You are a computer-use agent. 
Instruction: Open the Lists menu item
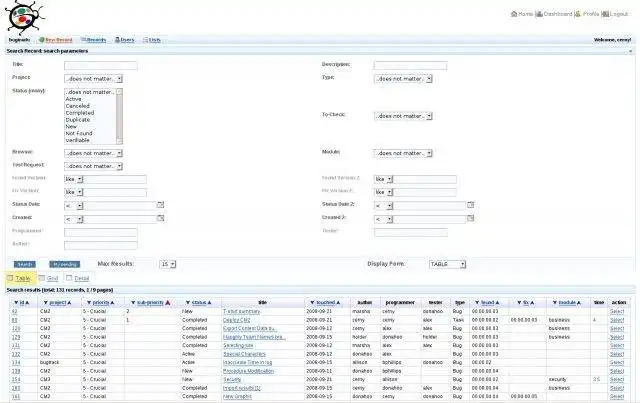[x=154, y=40]
